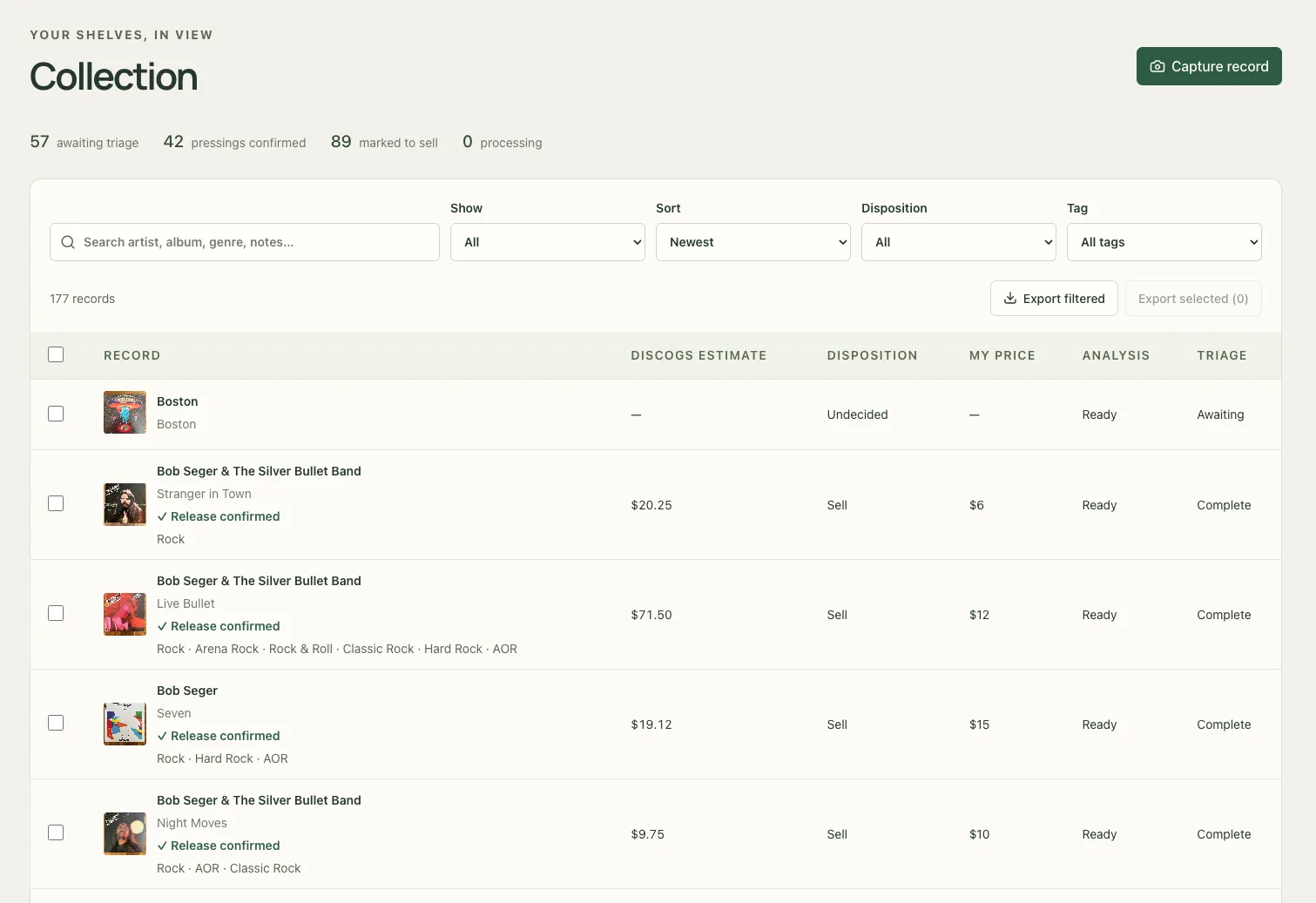The height and width of the screenshot is (903, 1316).
Task: Expand the Sort dropdown set to Newest
Action: pos(753,242)
